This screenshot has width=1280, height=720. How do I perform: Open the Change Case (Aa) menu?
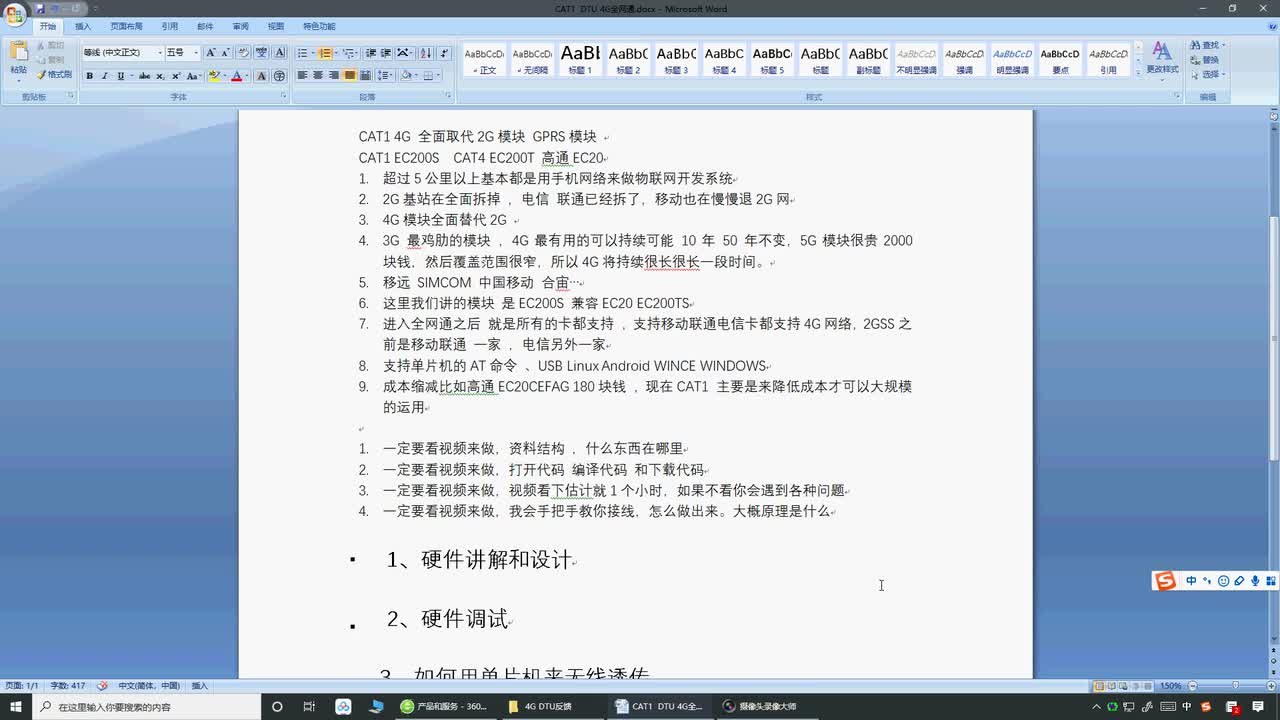point(193,76)
